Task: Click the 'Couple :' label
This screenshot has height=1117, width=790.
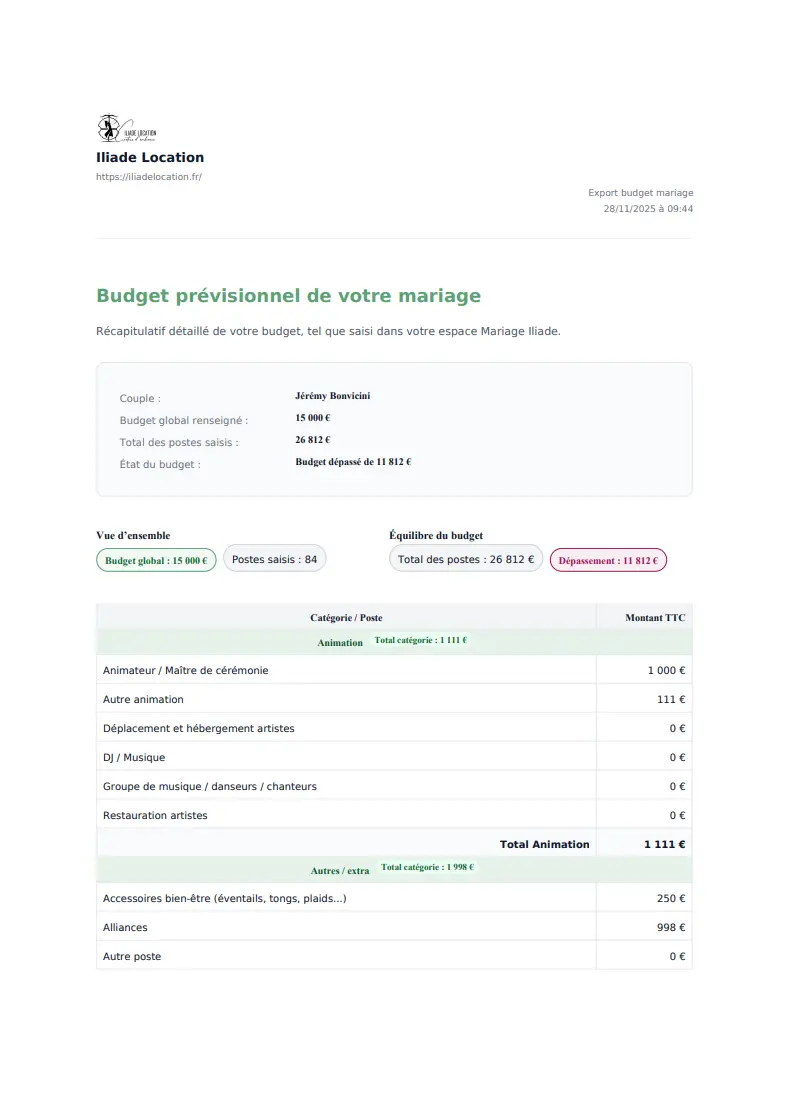Action: click(x=140, y=399)
